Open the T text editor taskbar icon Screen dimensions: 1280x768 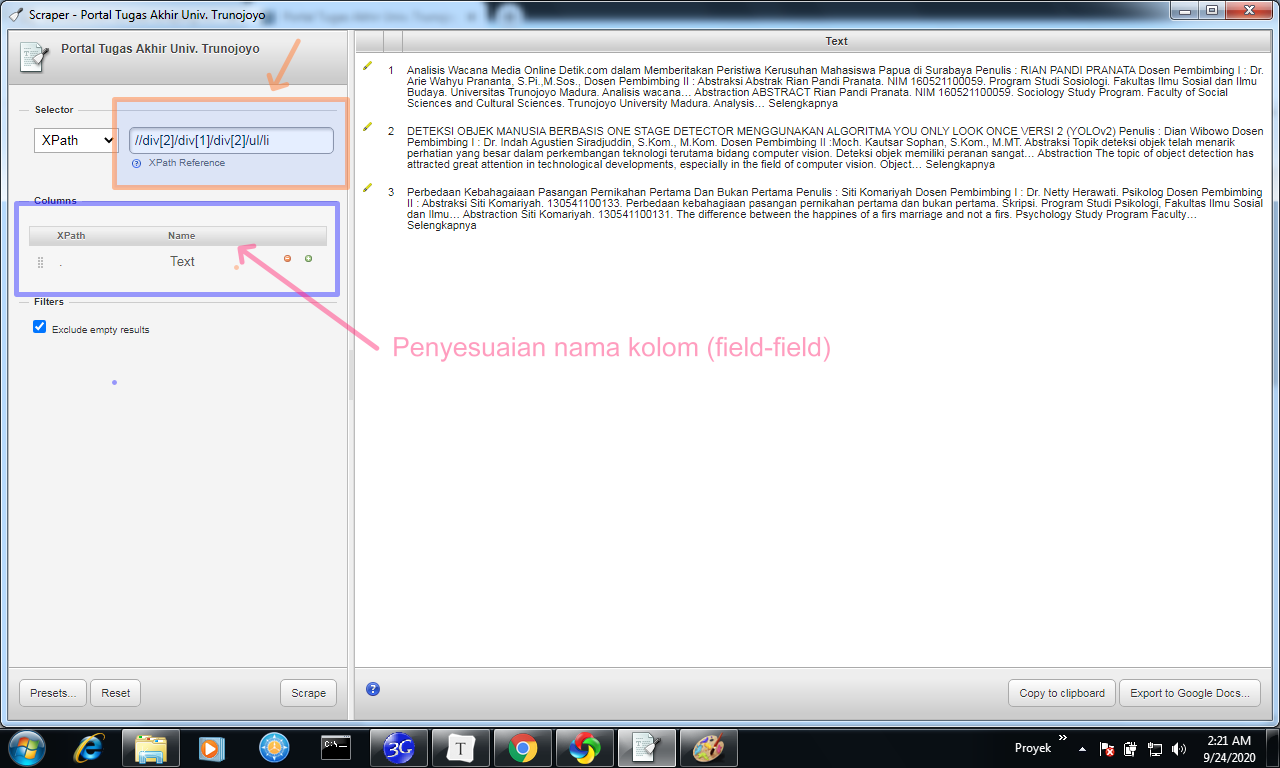461,748
